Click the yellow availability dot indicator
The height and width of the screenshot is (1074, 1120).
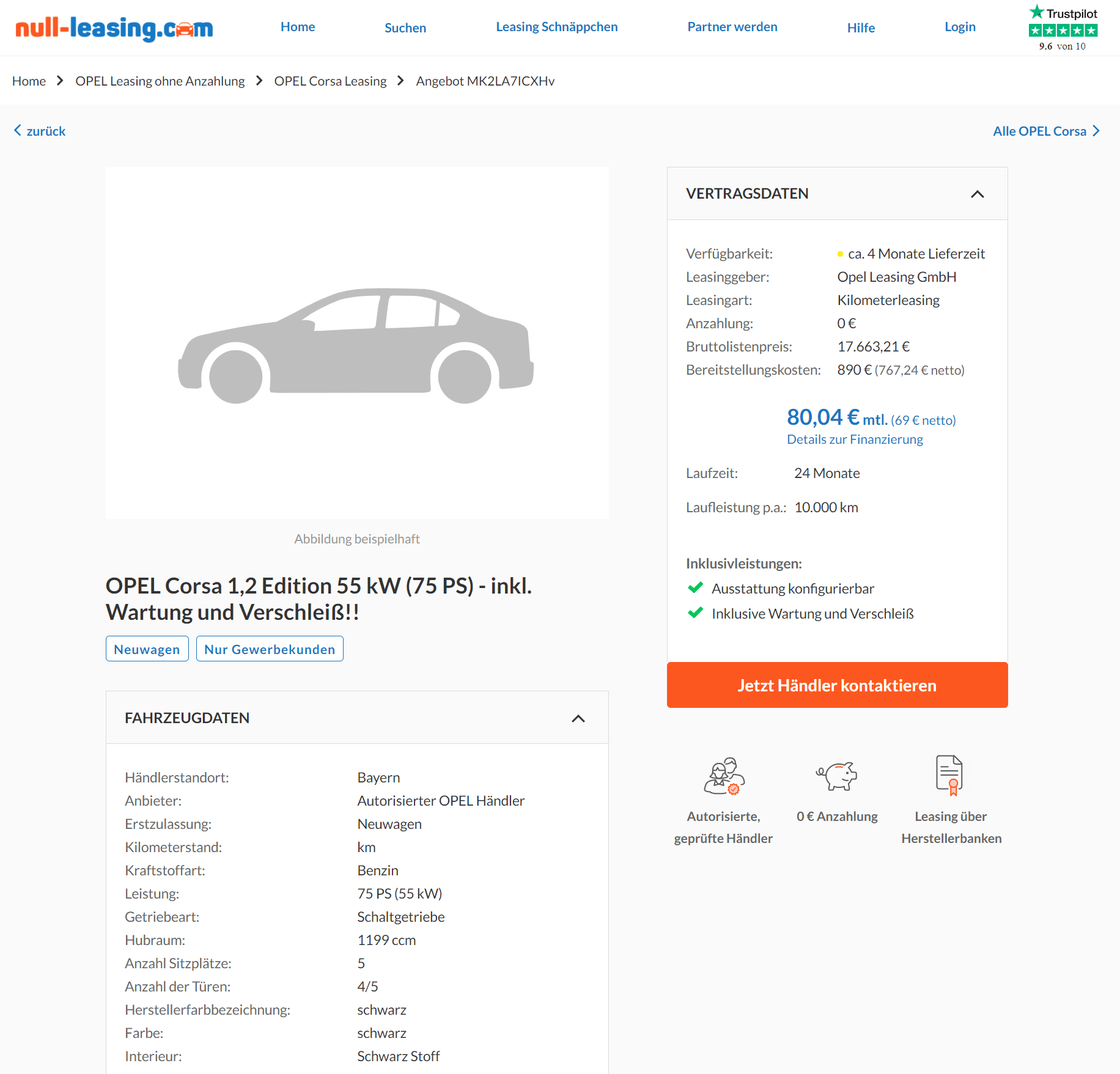[841, 254]
